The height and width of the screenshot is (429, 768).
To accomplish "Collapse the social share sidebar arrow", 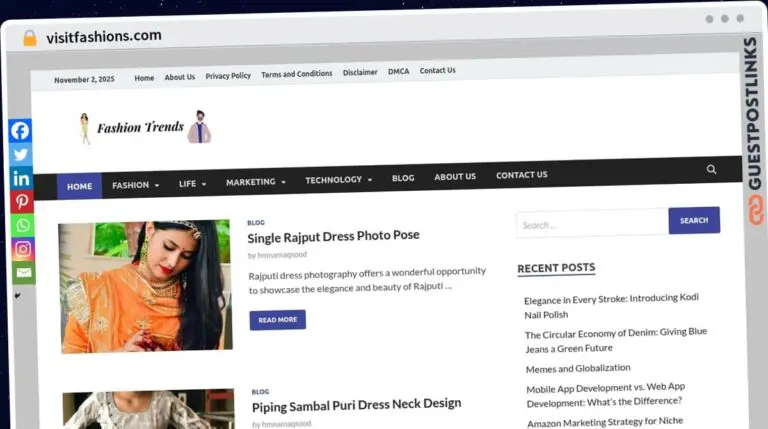I will 18,296.
